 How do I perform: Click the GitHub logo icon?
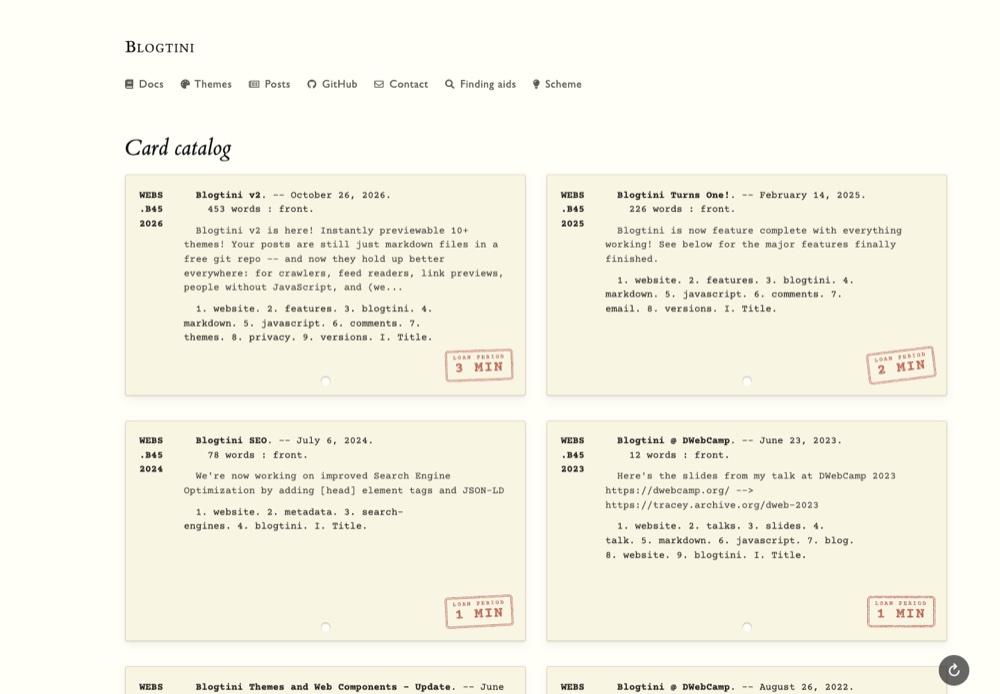click(312, 84)
